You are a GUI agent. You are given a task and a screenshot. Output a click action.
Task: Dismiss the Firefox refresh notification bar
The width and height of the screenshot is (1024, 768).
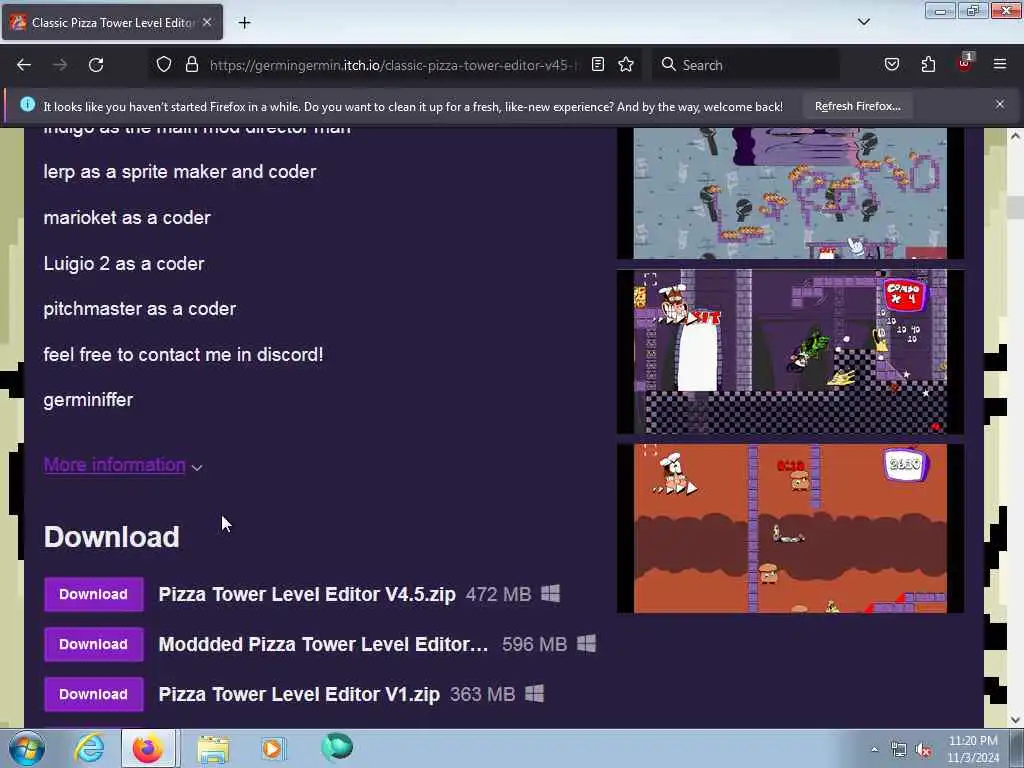(x=1000, y=104)
